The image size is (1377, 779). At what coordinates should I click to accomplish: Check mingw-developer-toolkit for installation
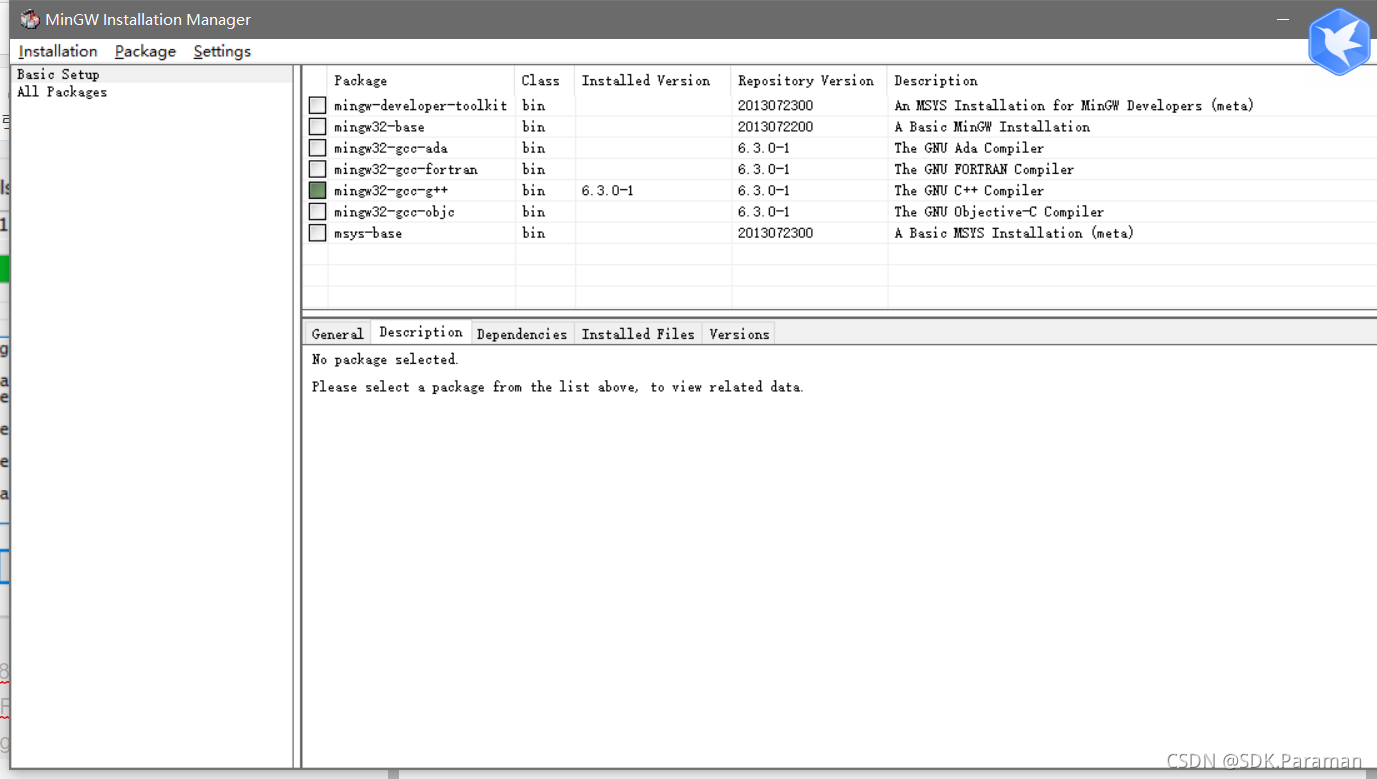pos(316,105)
